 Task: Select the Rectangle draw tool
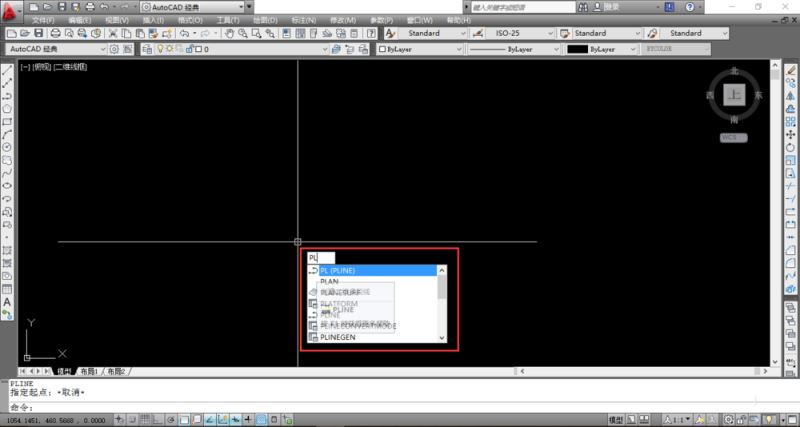point(7,122)
